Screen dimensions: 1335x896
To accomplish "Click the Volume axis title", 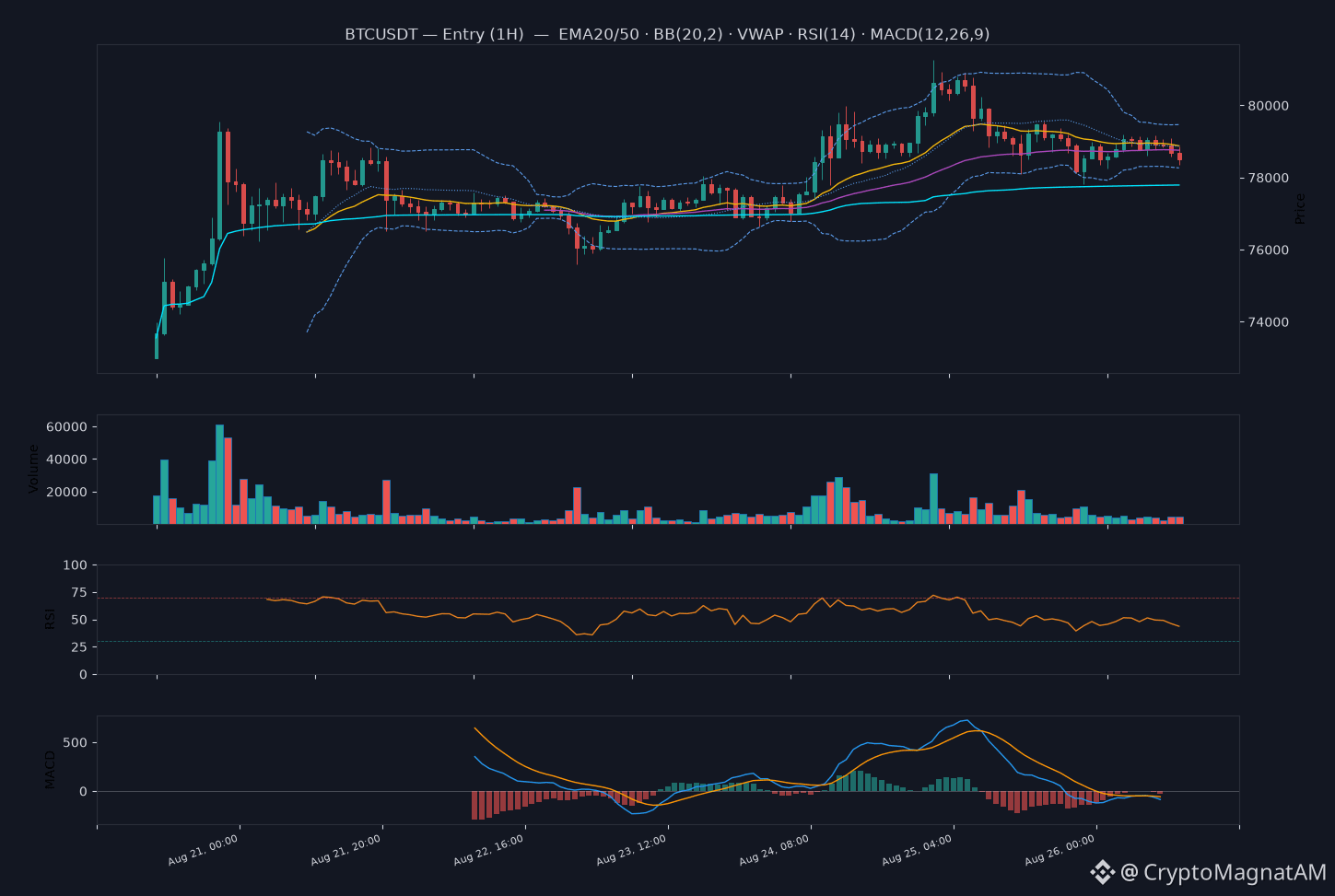I will coord(34,469).
